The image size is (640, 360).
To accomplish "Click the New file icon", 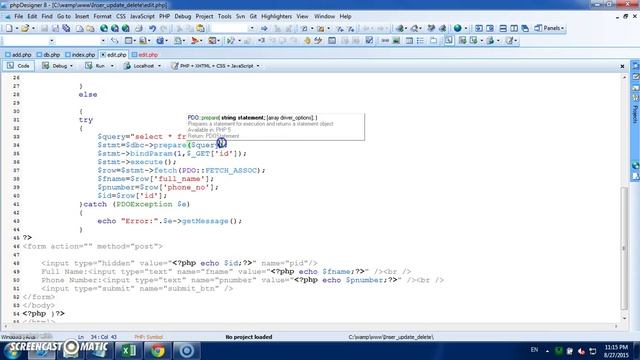I will coord(9,28).
